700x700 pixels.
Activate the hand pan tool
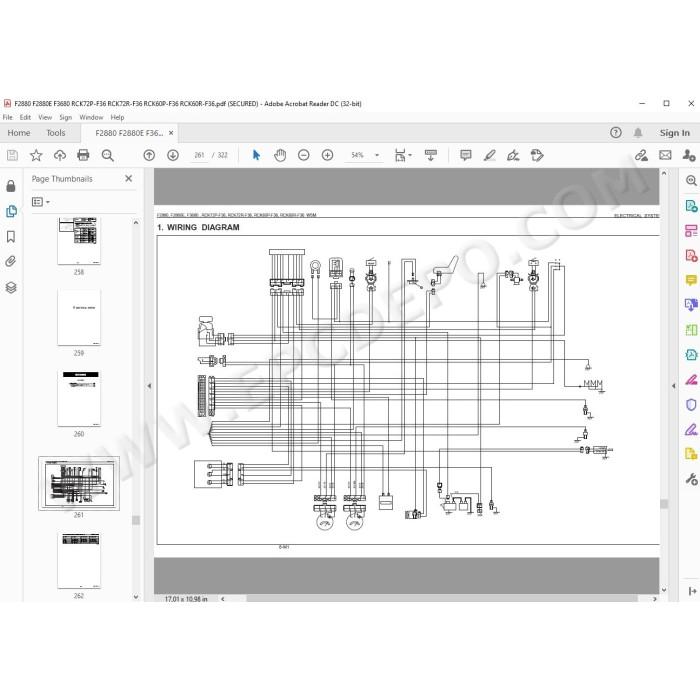280,155
